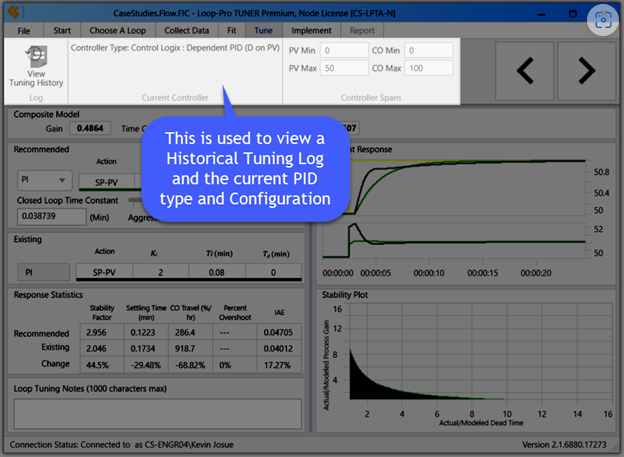Maximize the Loop-Pro Tuner window

coord(573,14)
